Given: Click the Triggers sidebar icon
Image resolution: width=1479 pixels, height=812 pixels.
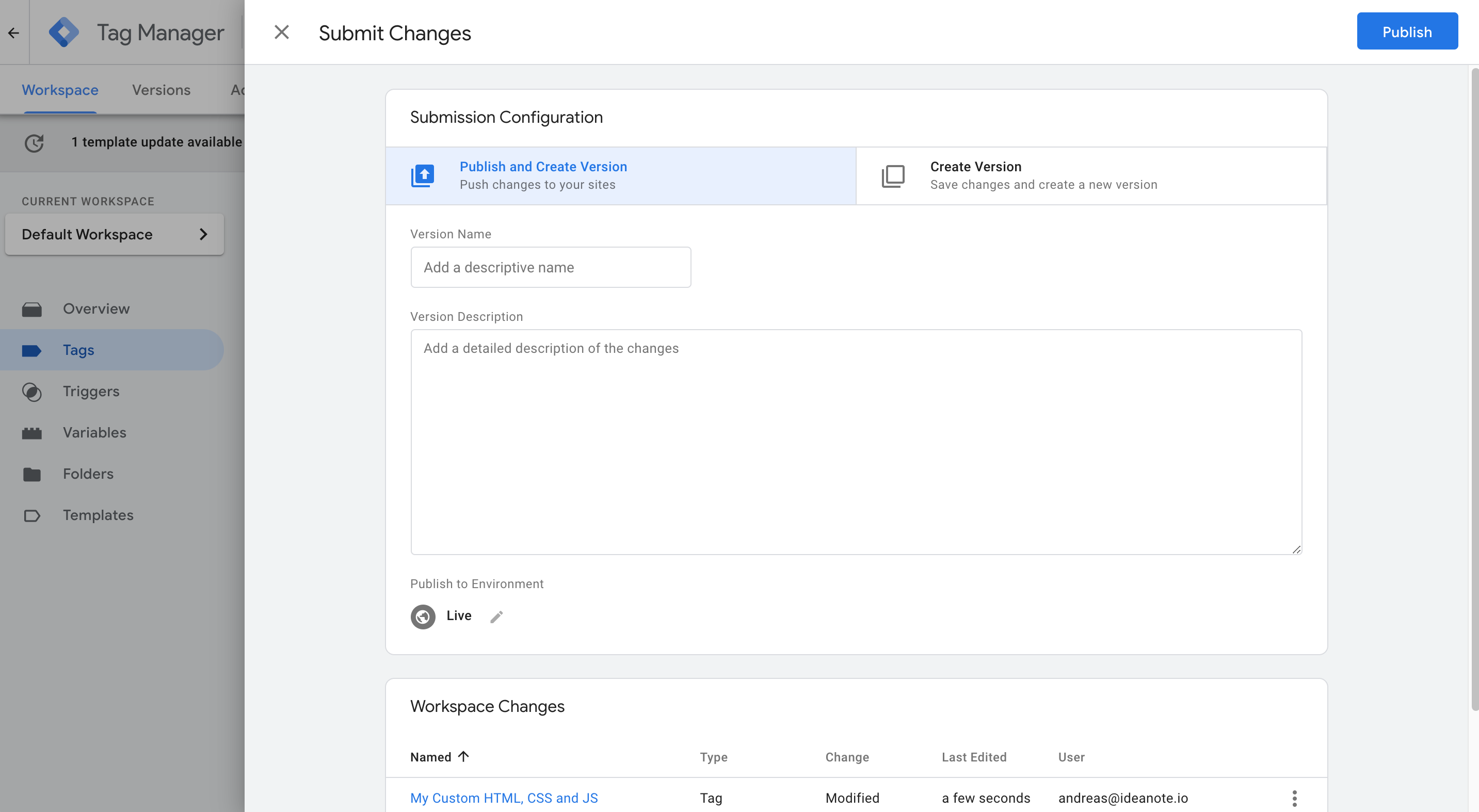Looking at the screenshot, I should (31, 392).
